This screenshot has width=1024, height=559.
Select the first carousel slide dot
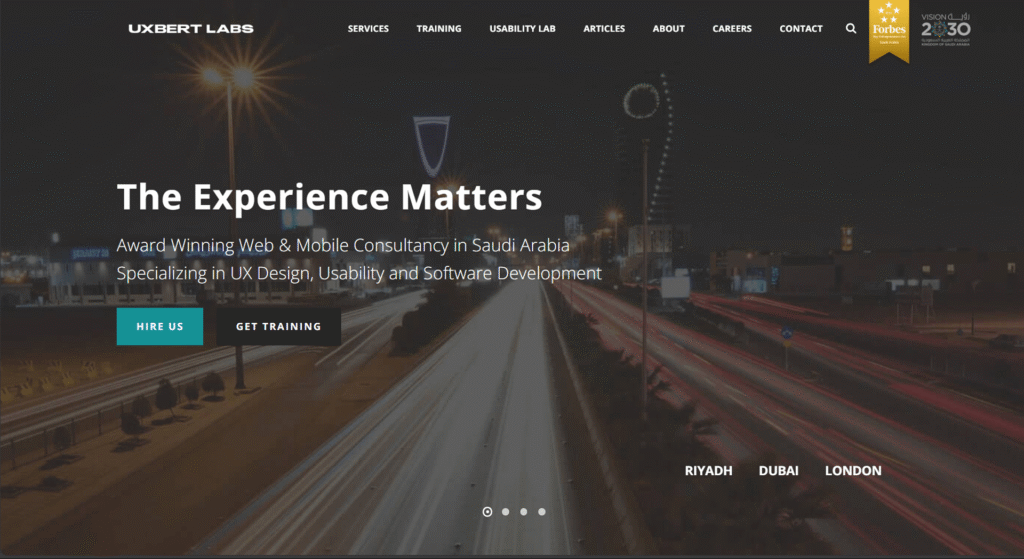487,512
